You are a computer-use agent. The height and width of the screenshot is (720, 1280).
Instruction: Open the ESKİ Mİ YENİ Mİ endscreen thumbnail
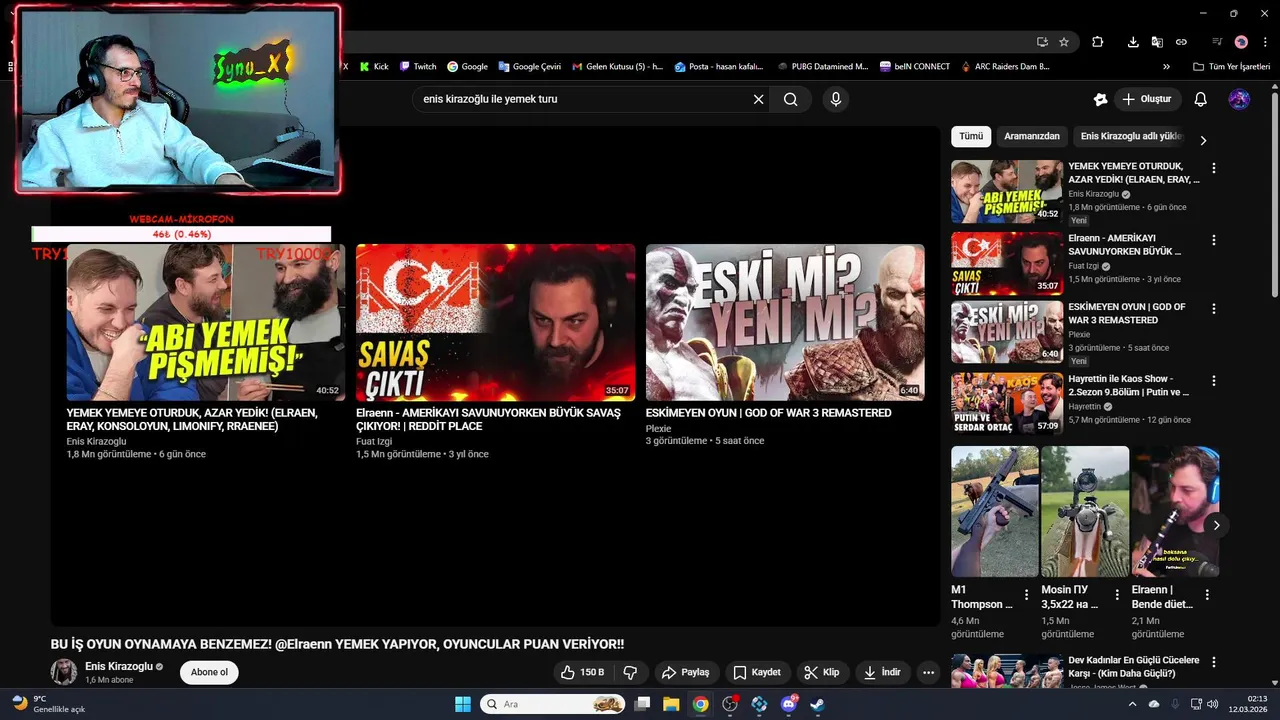pyautogui.click(x=785, y=322)
